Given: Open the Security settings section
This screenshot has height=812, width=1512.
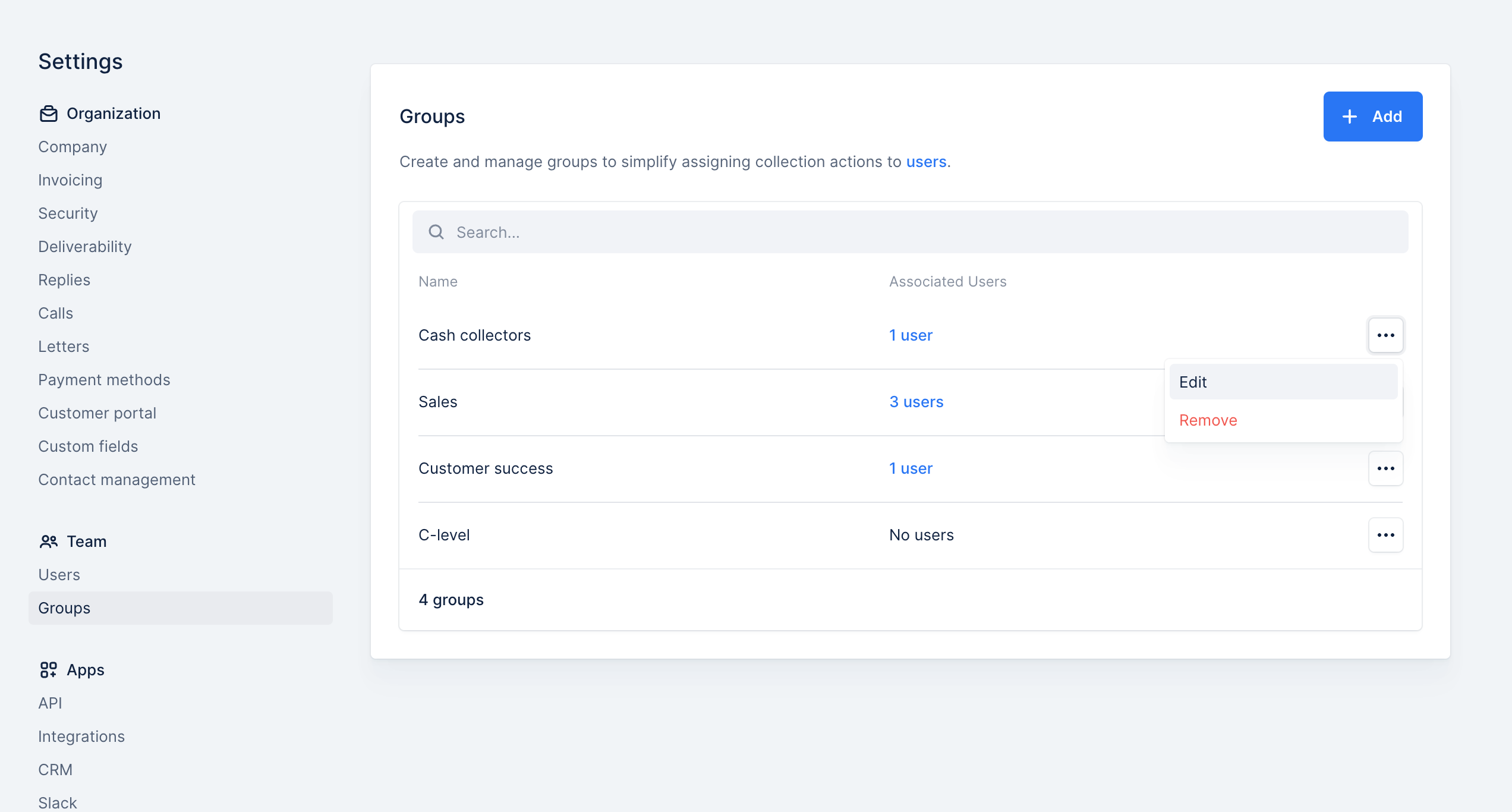Looking at the screenshot, I should [68, 213].
